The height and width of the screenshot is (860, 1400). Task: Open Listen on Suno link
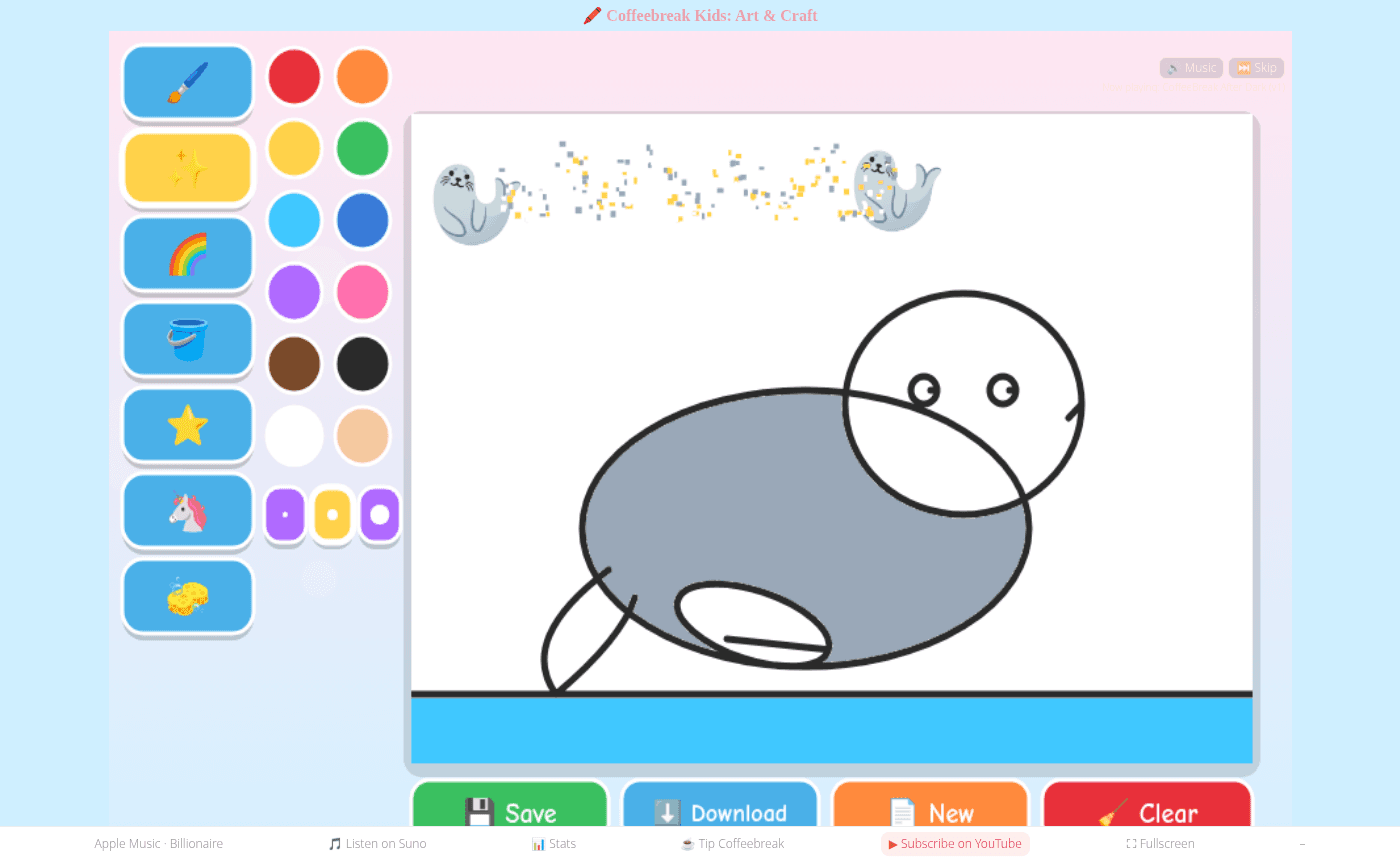(x=377, y=844)
